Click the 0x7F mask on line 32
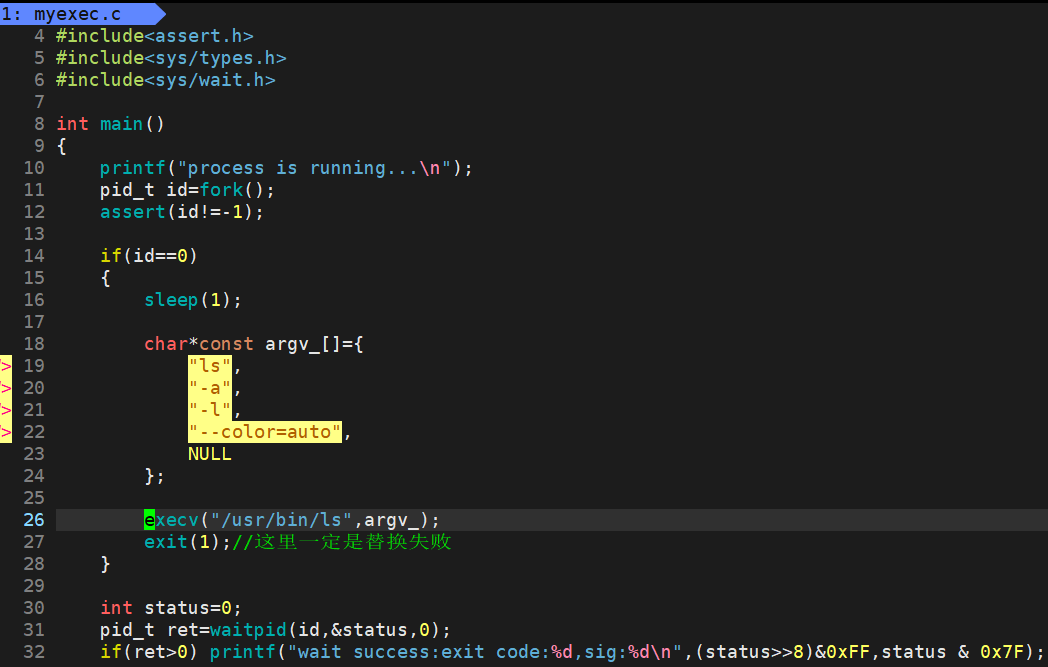 (x=1002, y=652)
